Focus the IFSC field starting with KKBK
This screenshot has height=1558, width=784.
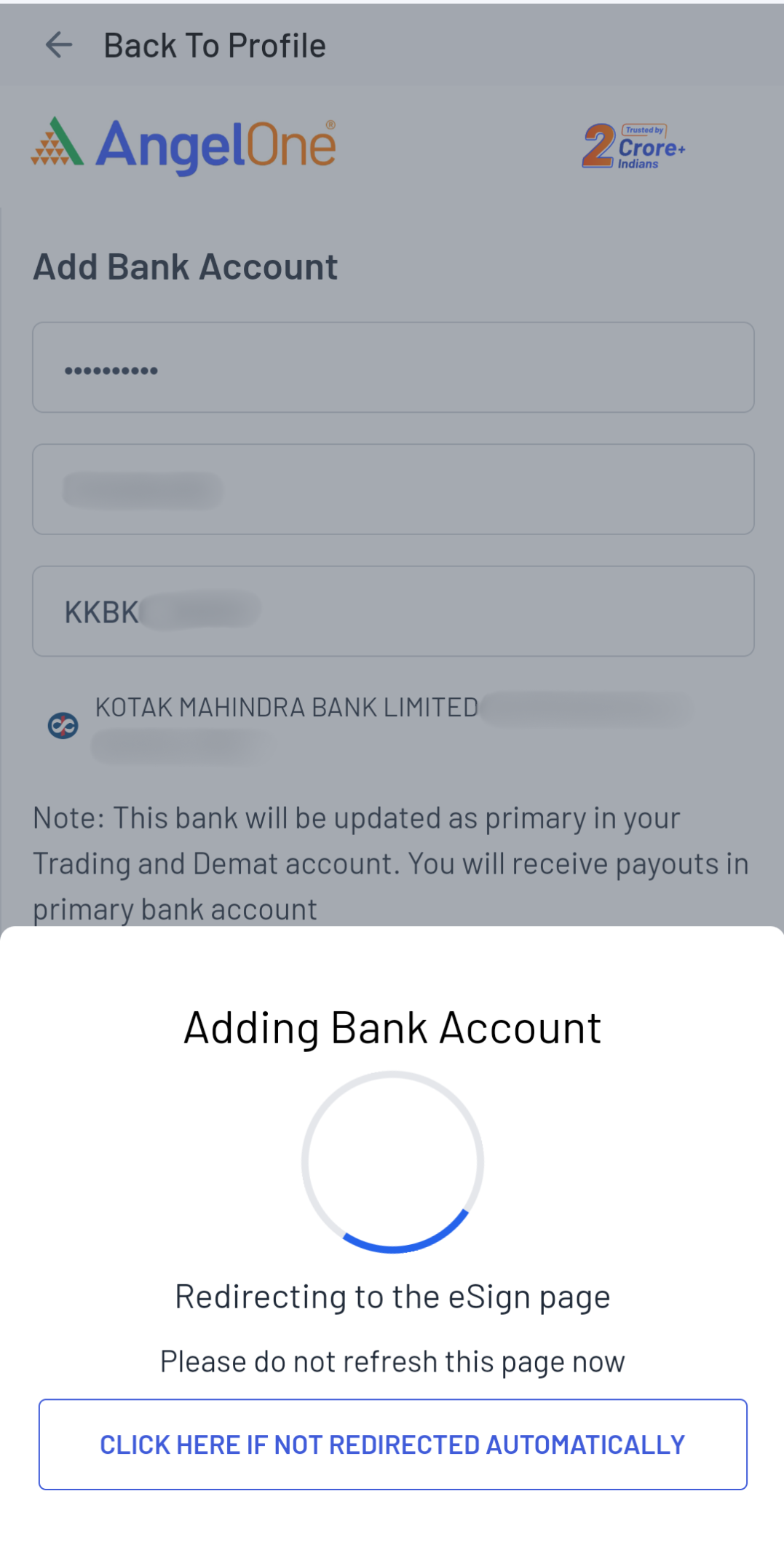click(x=393, y=612)
